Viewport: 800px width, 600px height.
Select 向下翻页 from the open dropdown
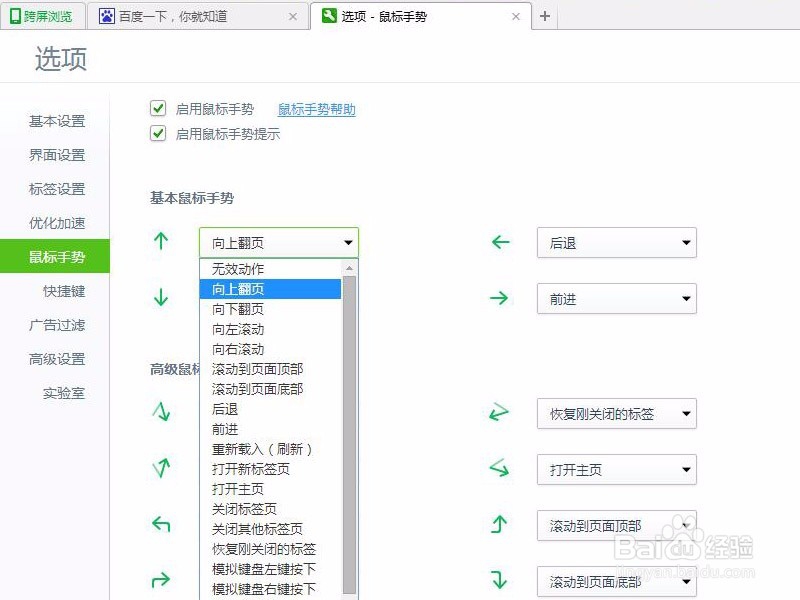[x=240, y=309]
